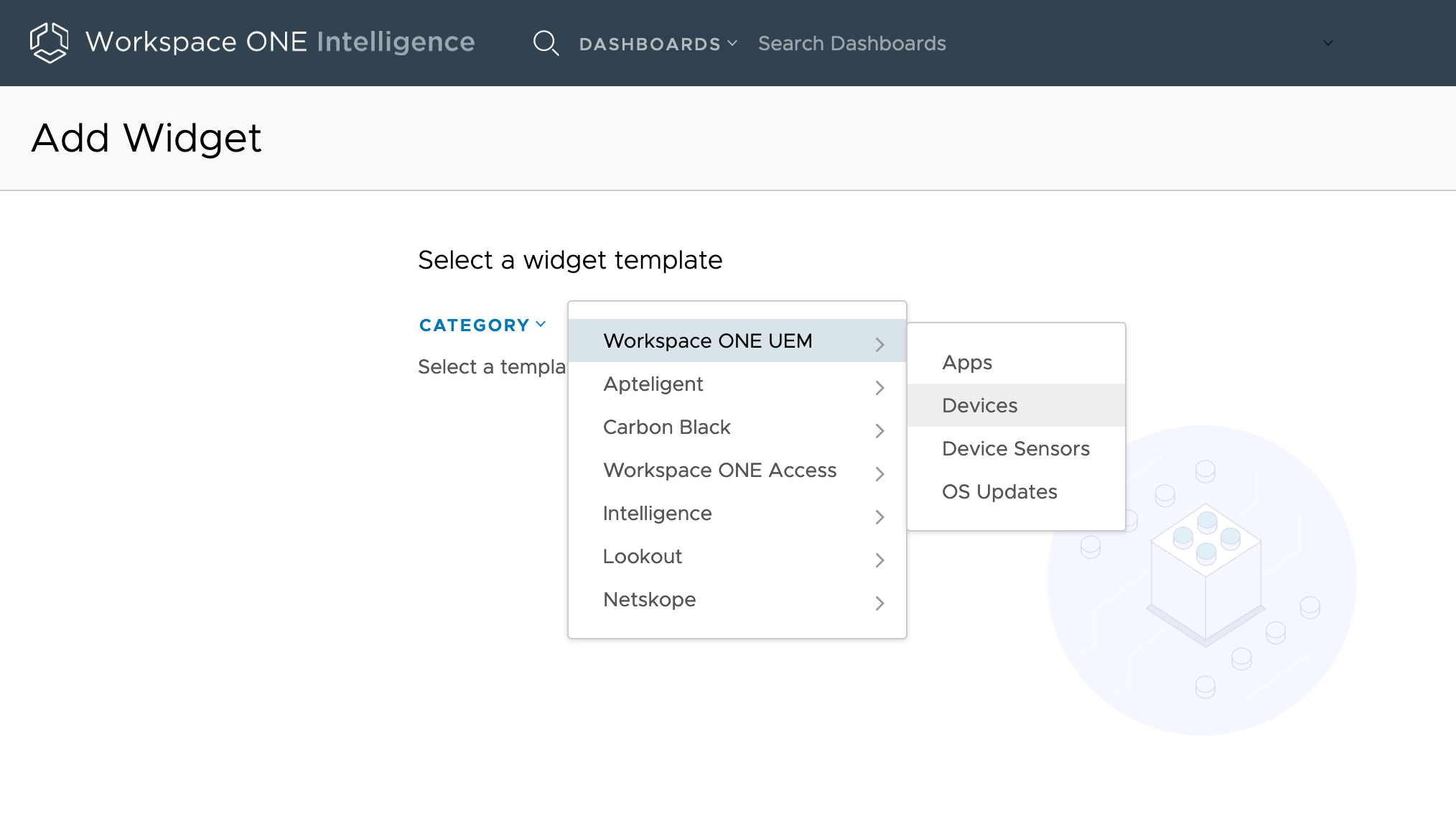The width and height of the screenshot is (1456, 829).
Task: Click the Netskope submenu arrow
Action: (879, 603)
